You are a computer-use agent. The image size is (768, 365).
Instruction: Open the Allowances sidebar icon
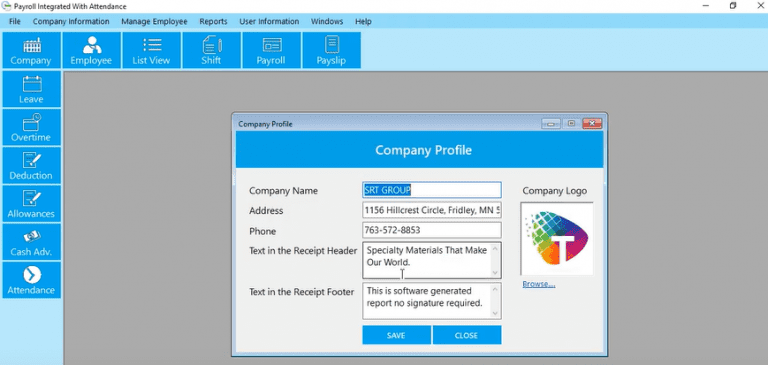click(31, 204)
